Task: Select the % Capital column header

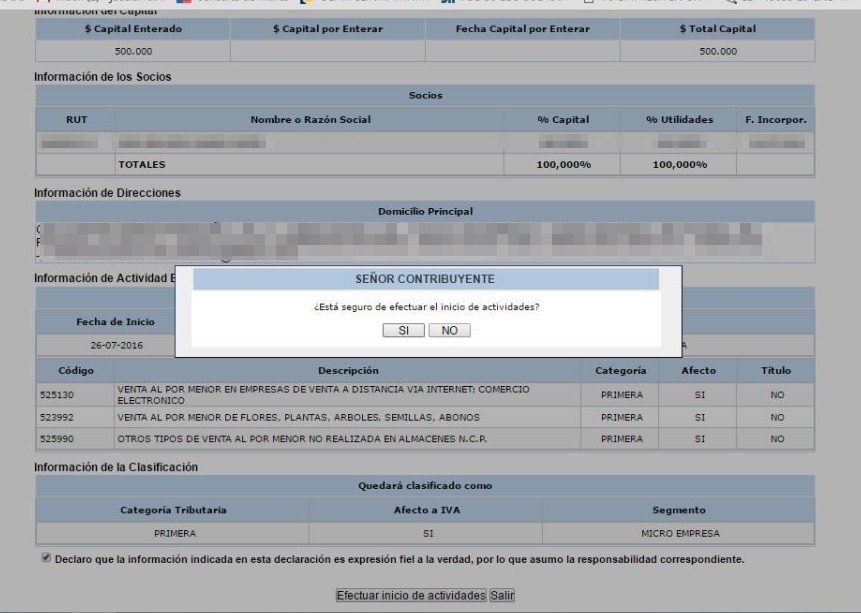Action: pyautogui.click(x=563, y=120)
